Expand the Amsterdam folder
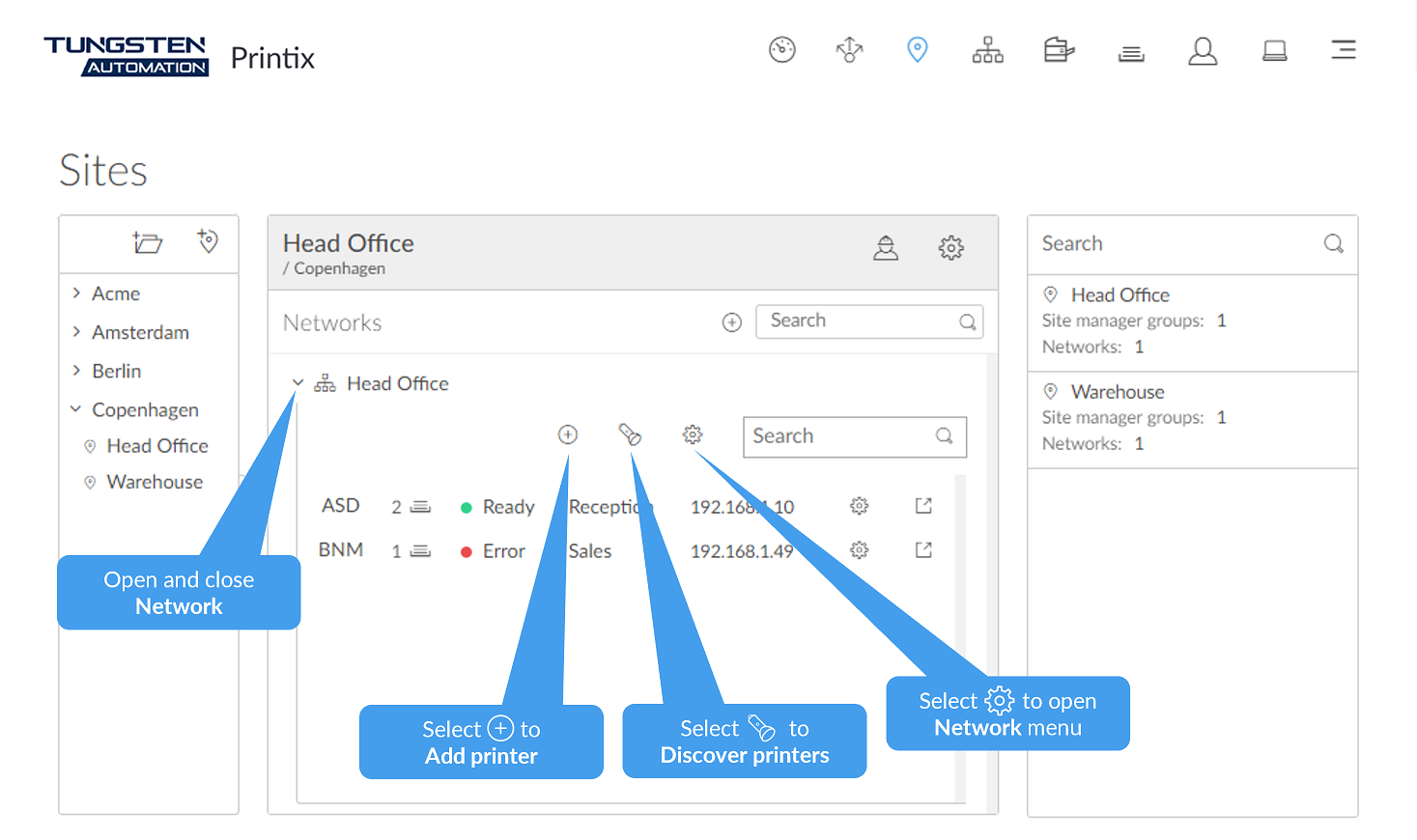This screenshot has height=840, width=1417. [76, 332]
